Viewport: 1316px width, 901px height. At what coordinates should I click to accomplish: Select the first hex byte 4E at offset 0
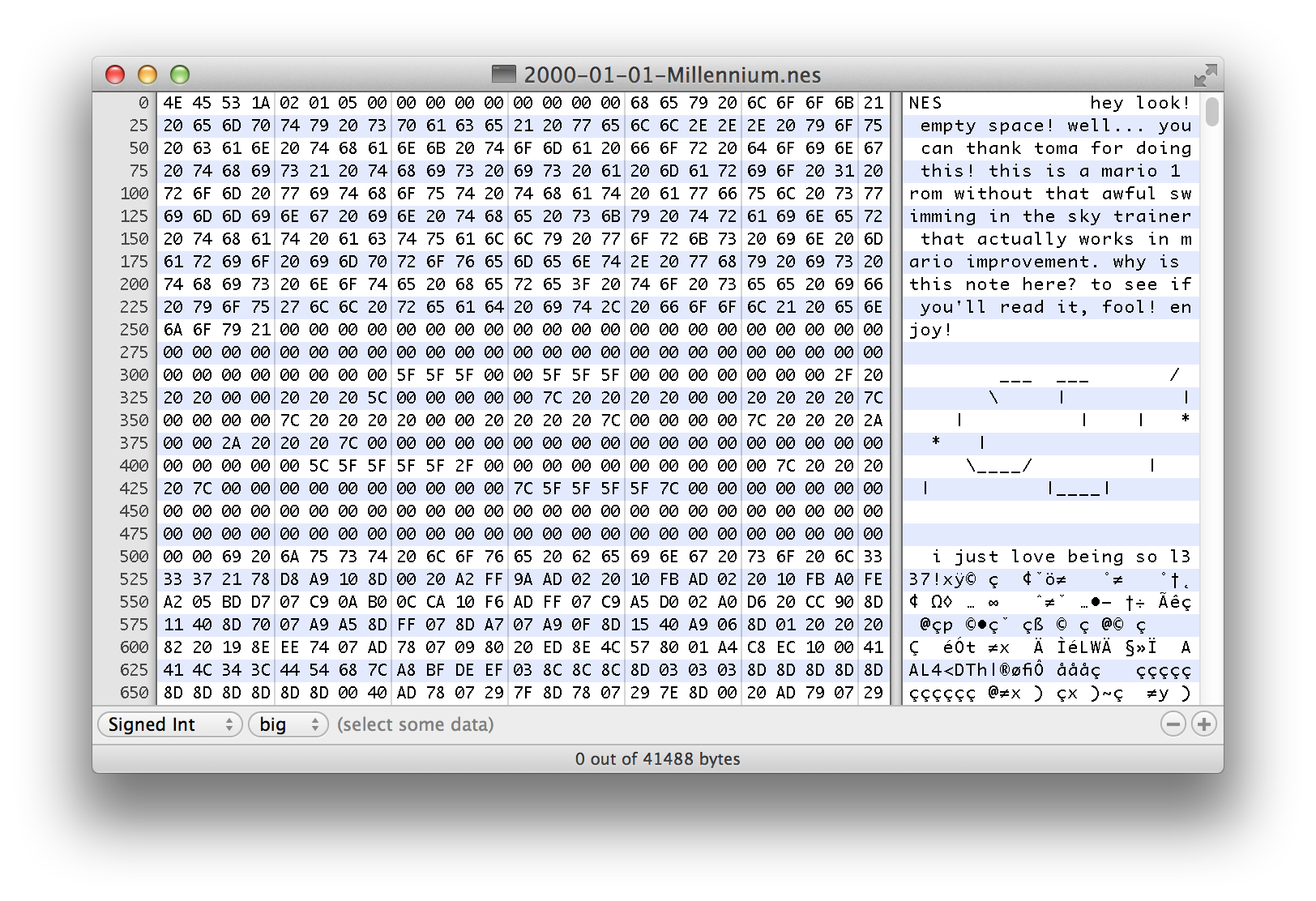click(x=173, y=103)
